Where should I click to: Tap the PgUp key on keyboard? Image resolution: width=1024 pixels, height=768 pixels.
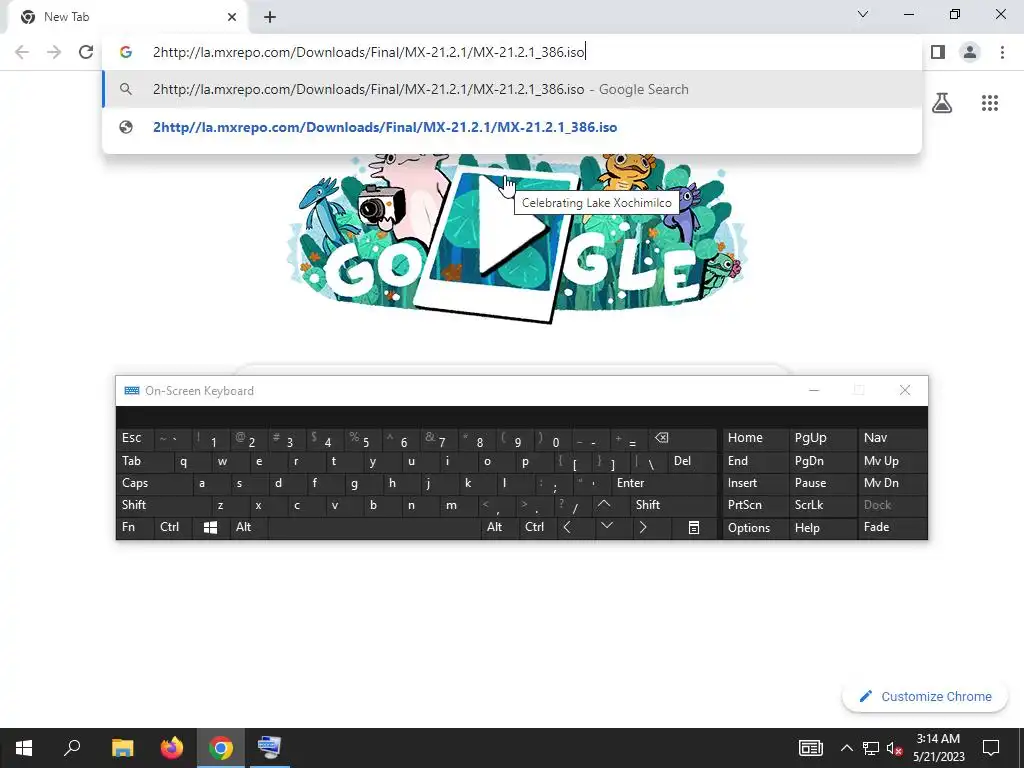click(x=822, y=438)
